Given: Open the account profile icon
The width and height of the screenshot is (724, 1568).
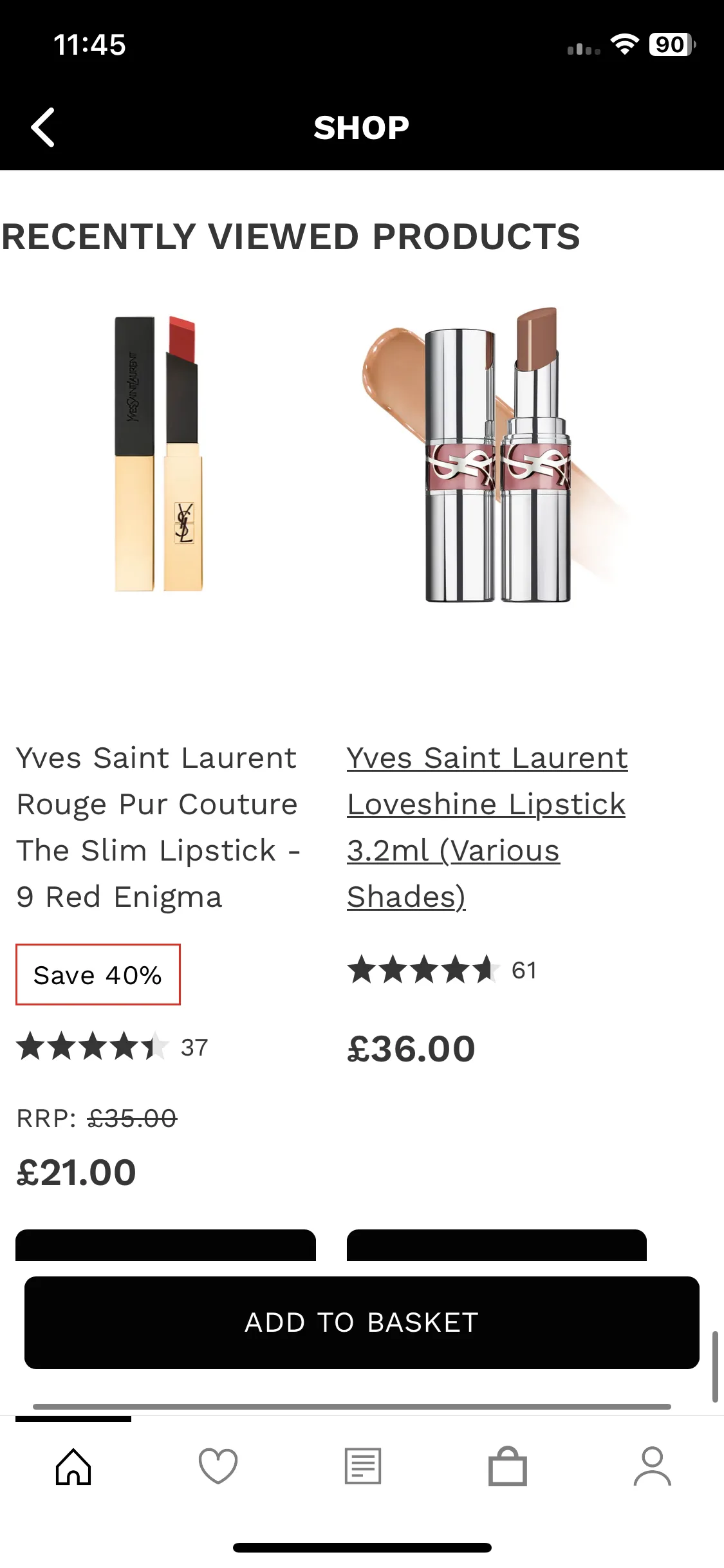Looking at the screenshot, I should click(x=653, y=1466).
